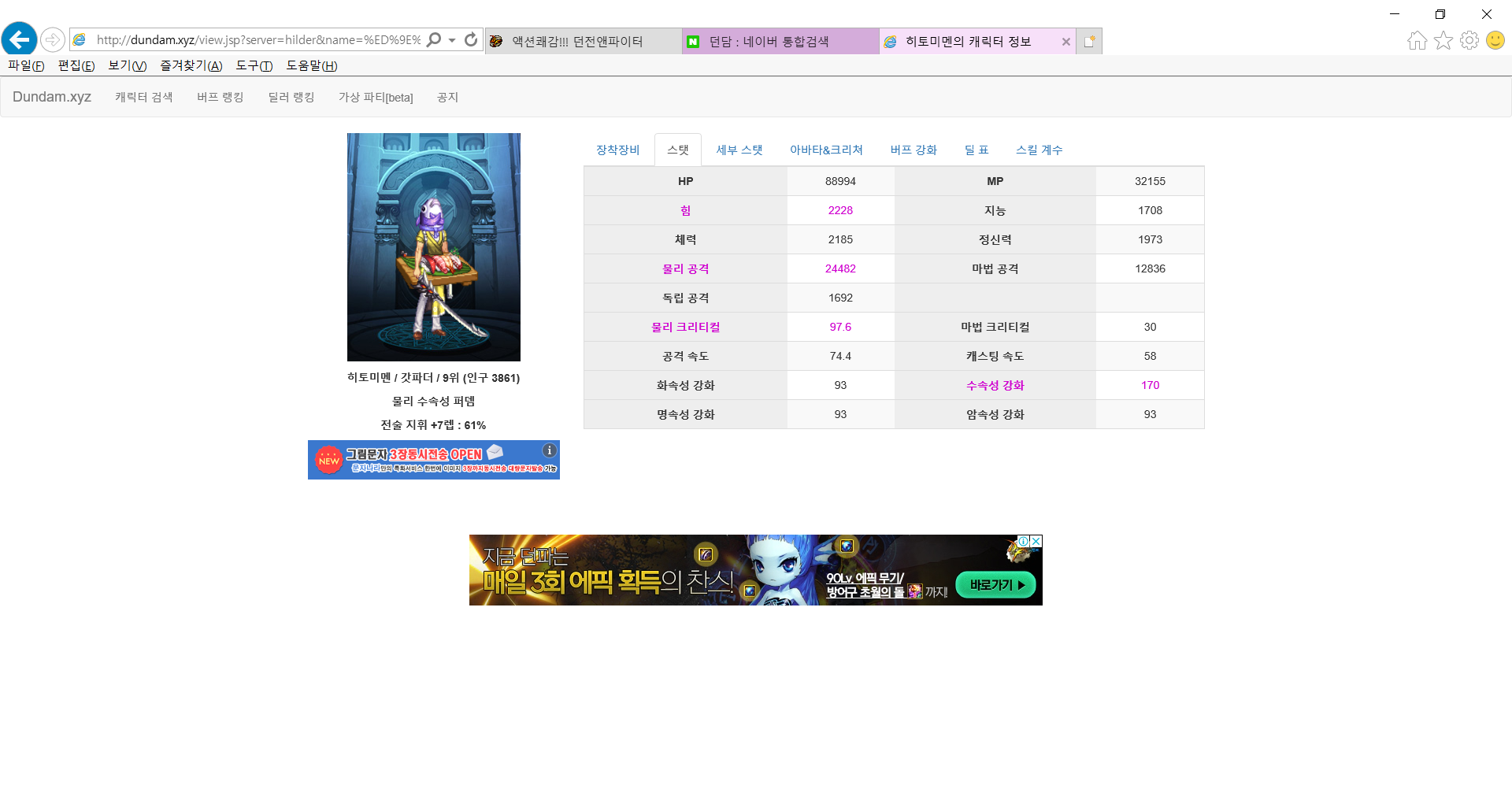This screenshot has height=811, width=1512.
Task: Switch to the 액션쾌감!!! 던전앤파이터 tab
Action: point(584,41)
